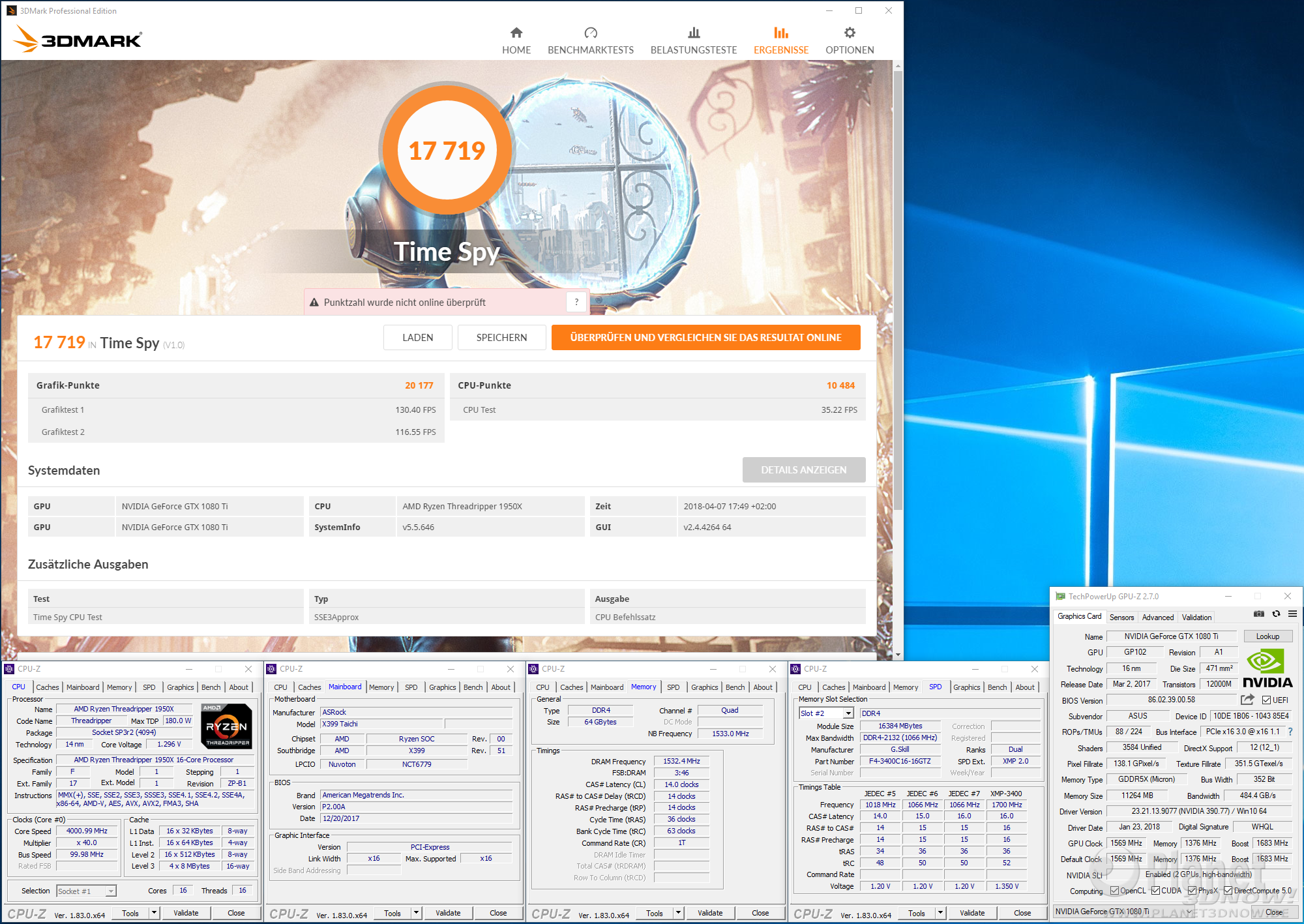Click the Bus Interface question mark in GPU-Z

pos(1290,732)
